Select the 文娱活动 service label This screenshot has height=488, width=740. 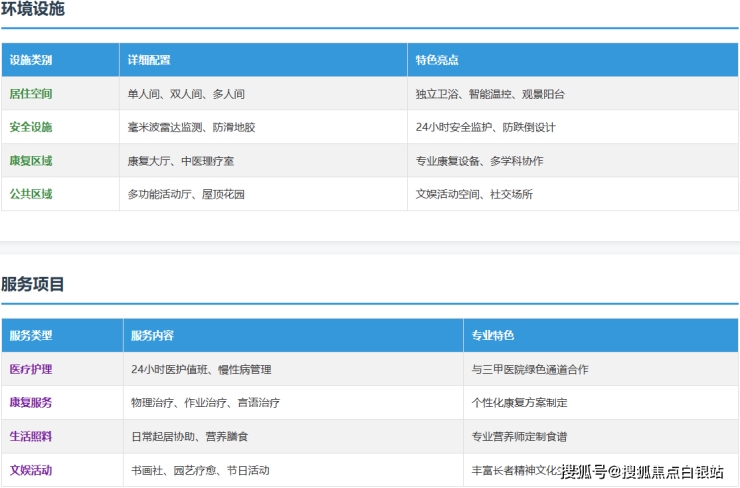[31, 469]
